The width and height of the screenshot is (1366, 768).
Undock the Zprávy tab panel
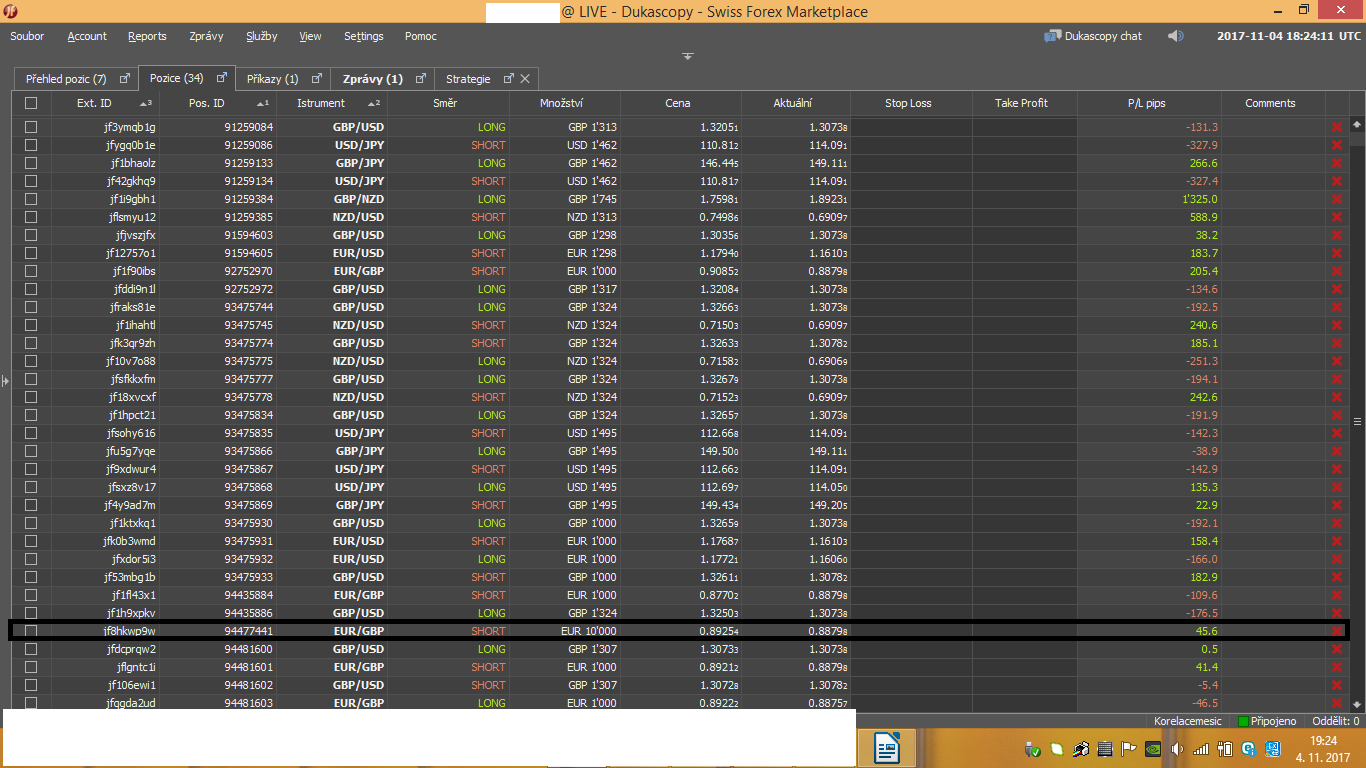click(421, 78)
